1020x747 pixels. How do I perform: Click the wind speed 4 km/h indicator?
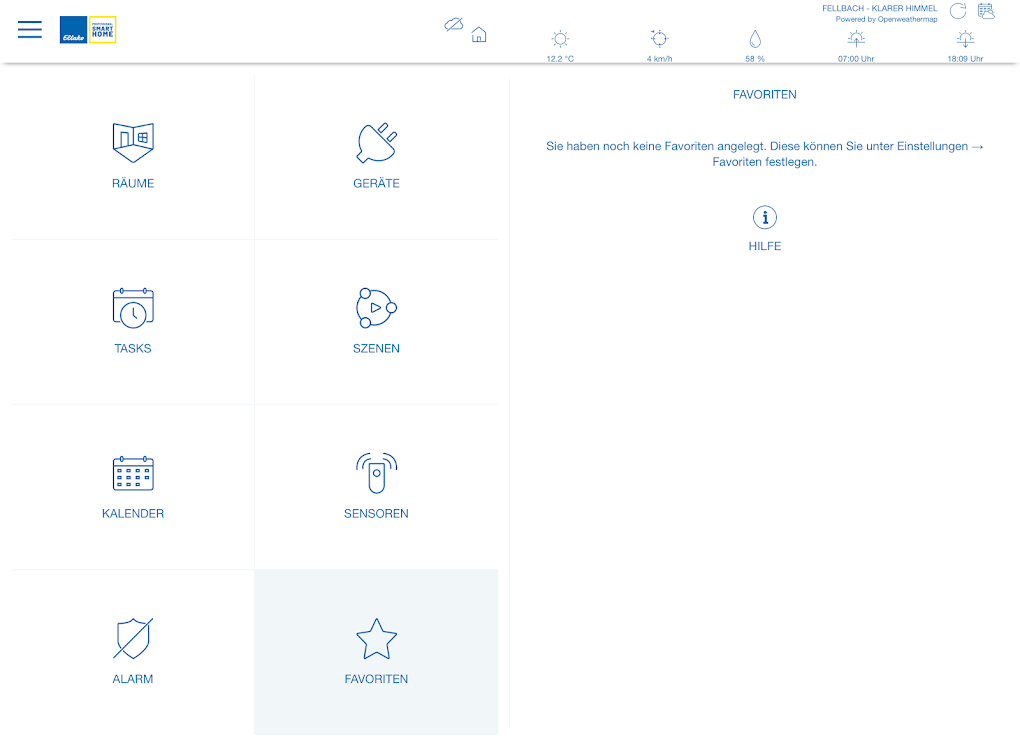[659, 46]
